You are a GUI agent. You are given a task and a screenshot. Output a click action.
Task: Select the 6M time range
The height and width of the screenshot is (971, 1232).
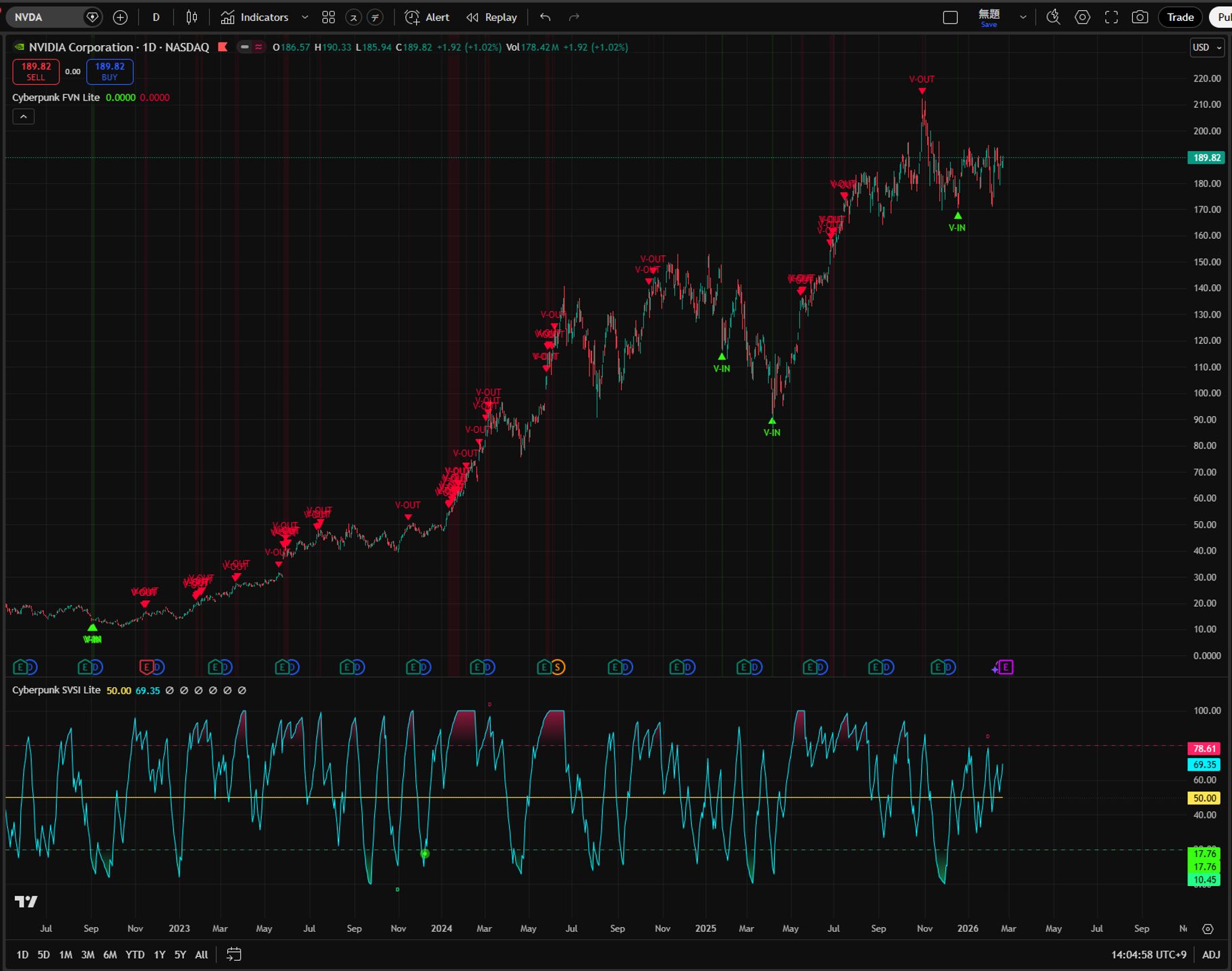[x=110, y=954]
